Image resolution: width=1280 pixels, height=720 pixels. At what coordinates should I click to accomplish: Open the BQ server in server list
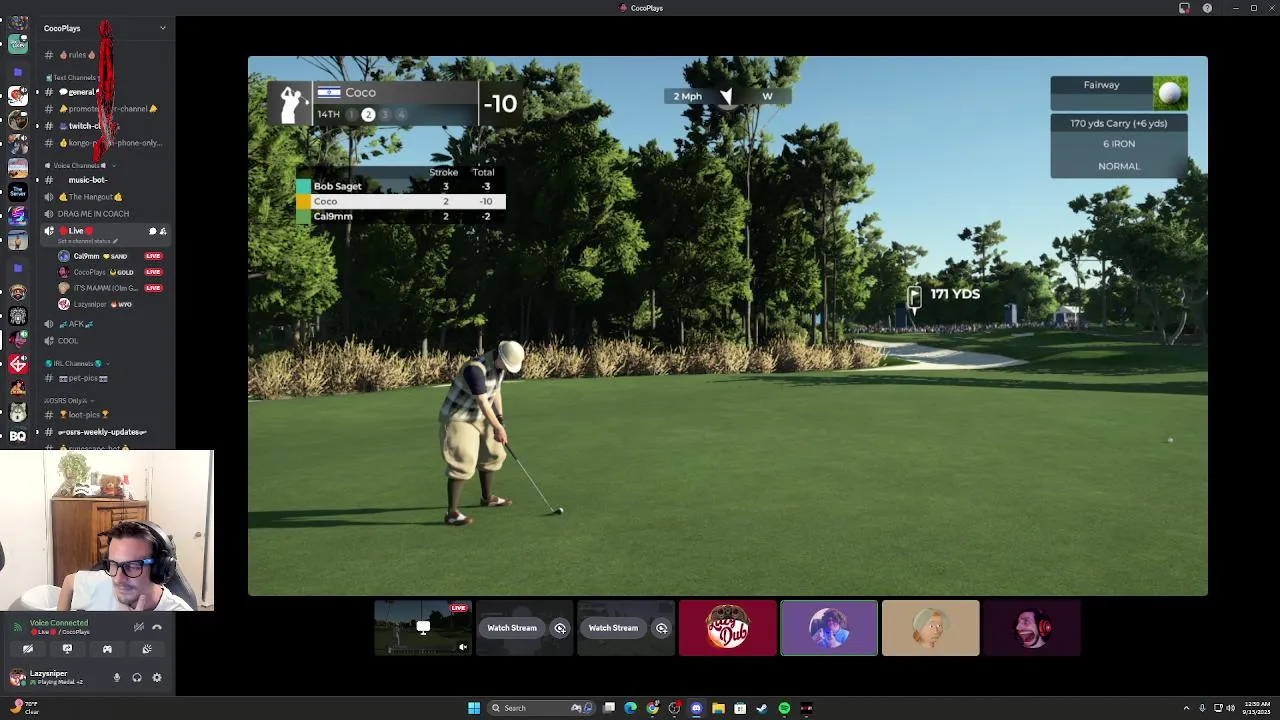point(18,436)
